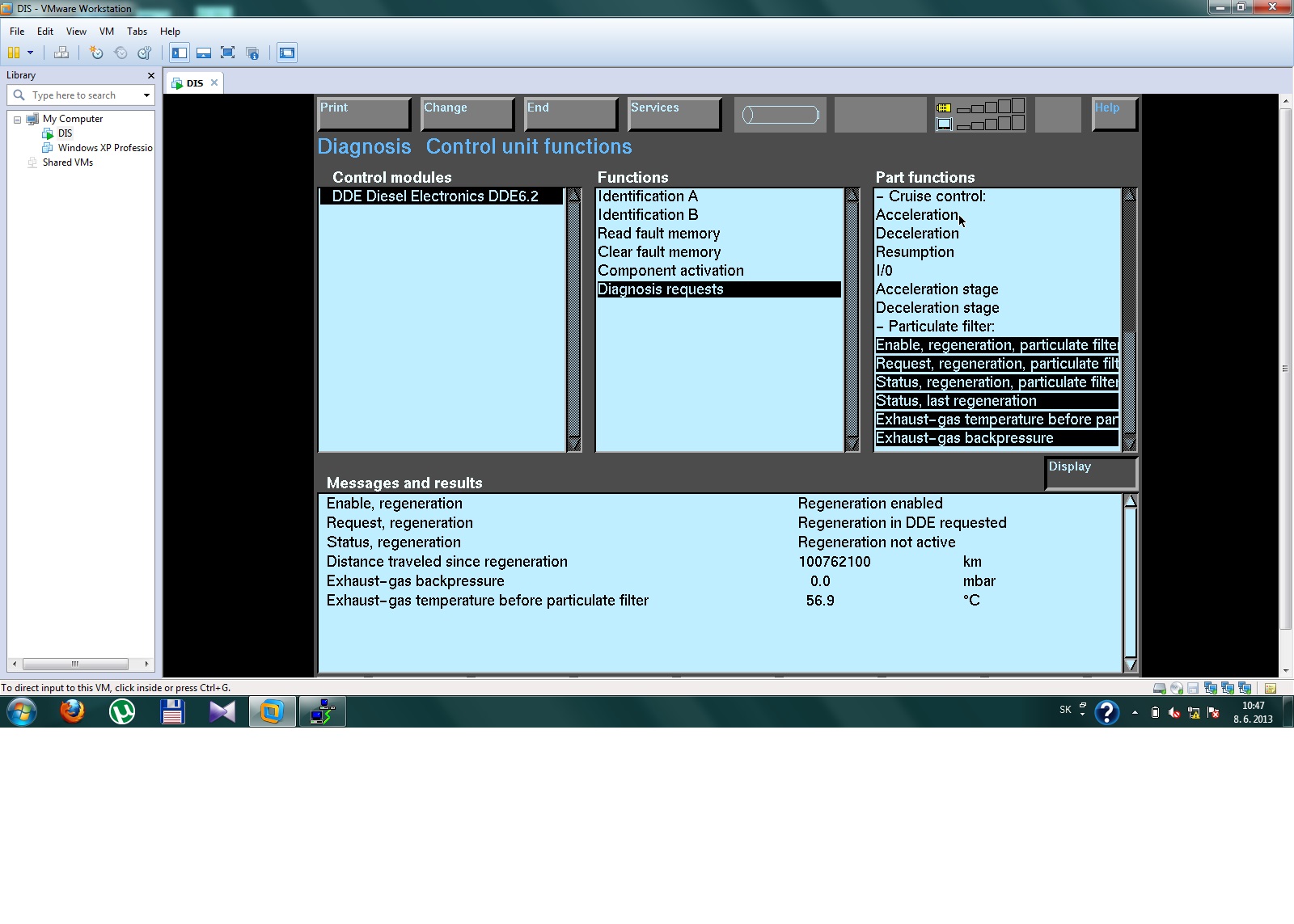The image size is (1294, 924).
Task: Select Read fault memory function
Action: 658,234
